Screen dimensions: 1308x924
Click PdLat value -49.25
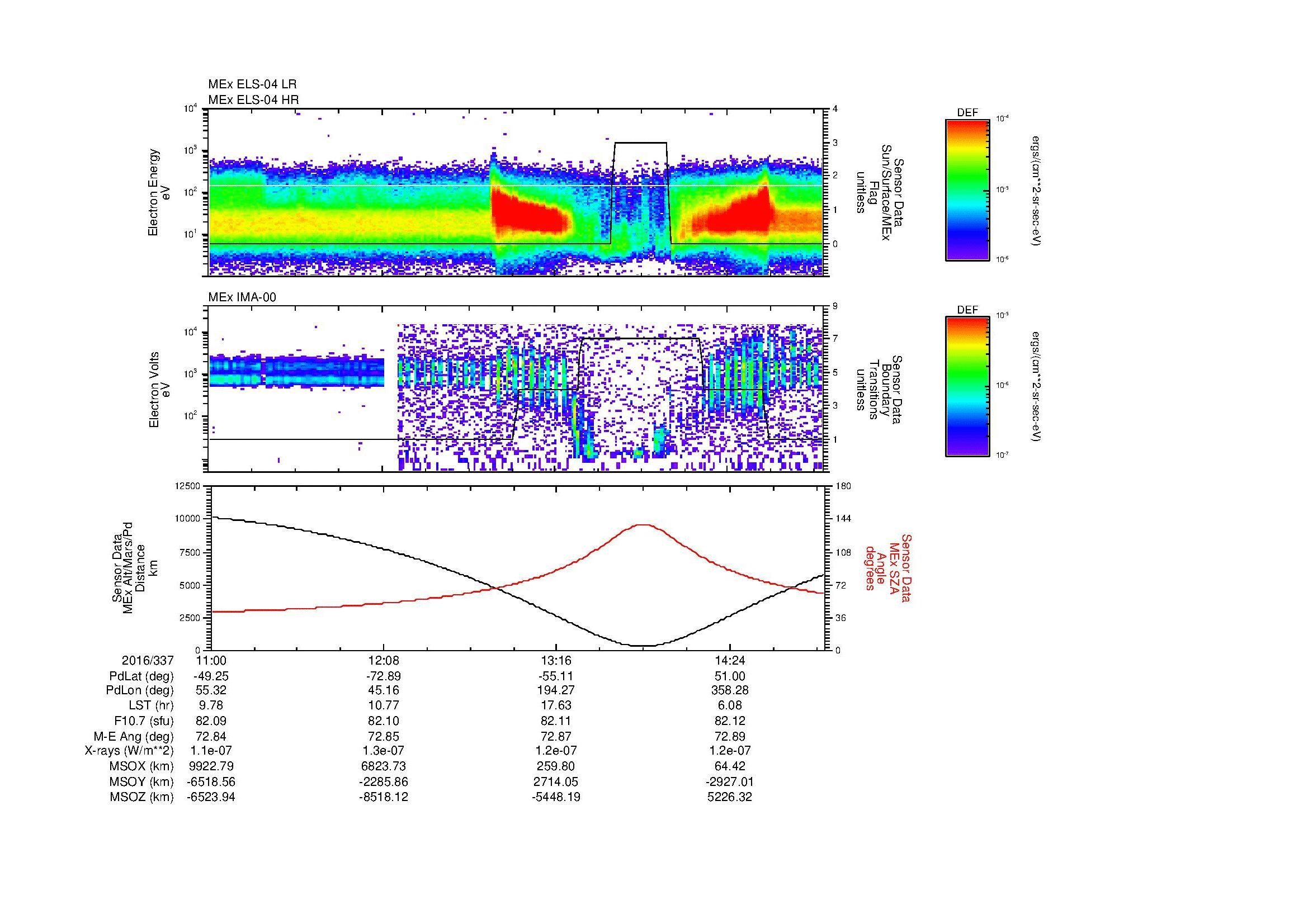[x=211, y=676]
